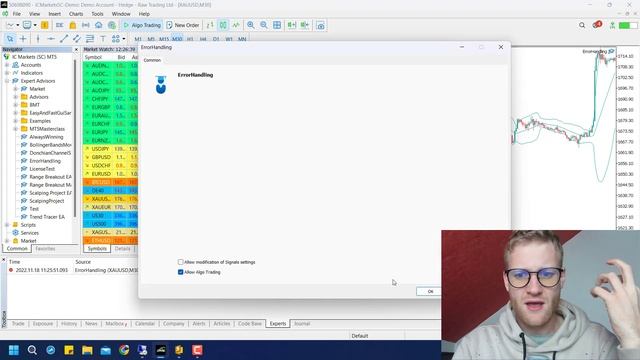Select Services in the Navigator tree
Screen dimensions: 640x360
pyautogui.click(x=29, y=233)
